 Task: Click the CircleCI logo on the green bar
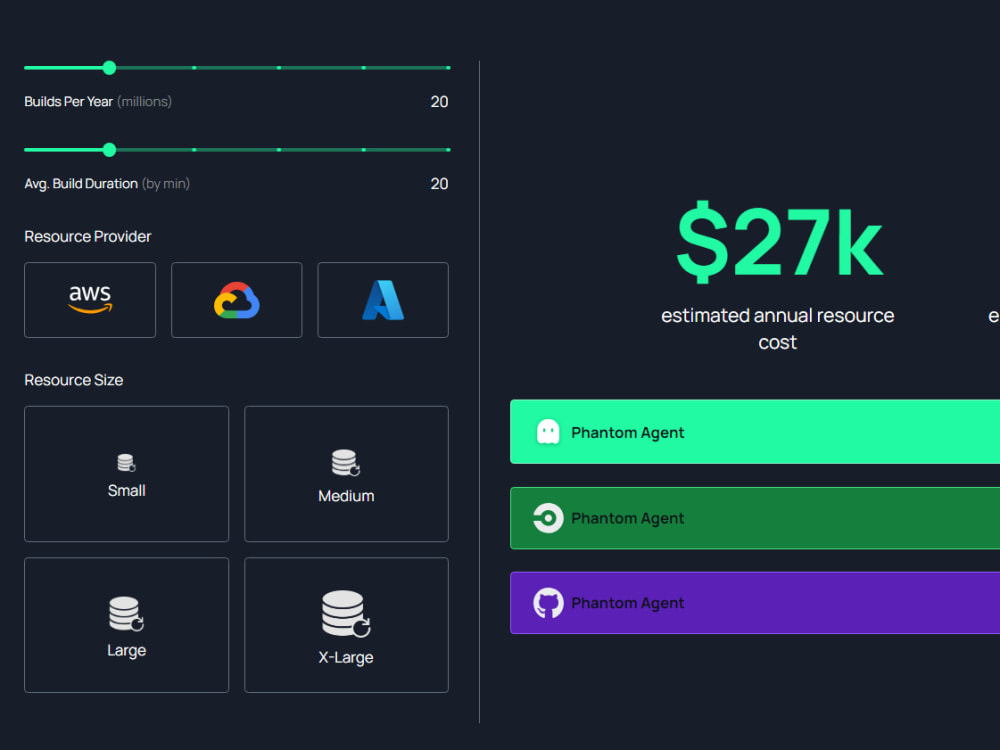(548, 518)
